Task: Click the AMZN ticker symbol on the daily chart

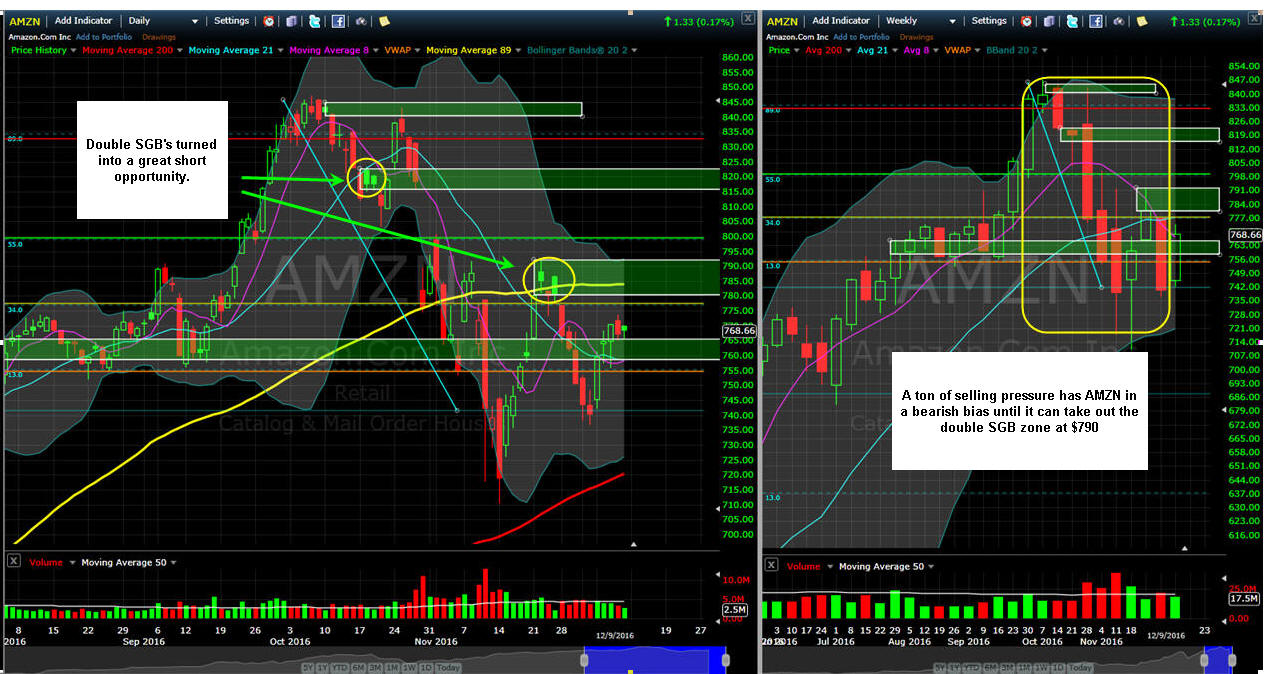Action: (25, 21)
